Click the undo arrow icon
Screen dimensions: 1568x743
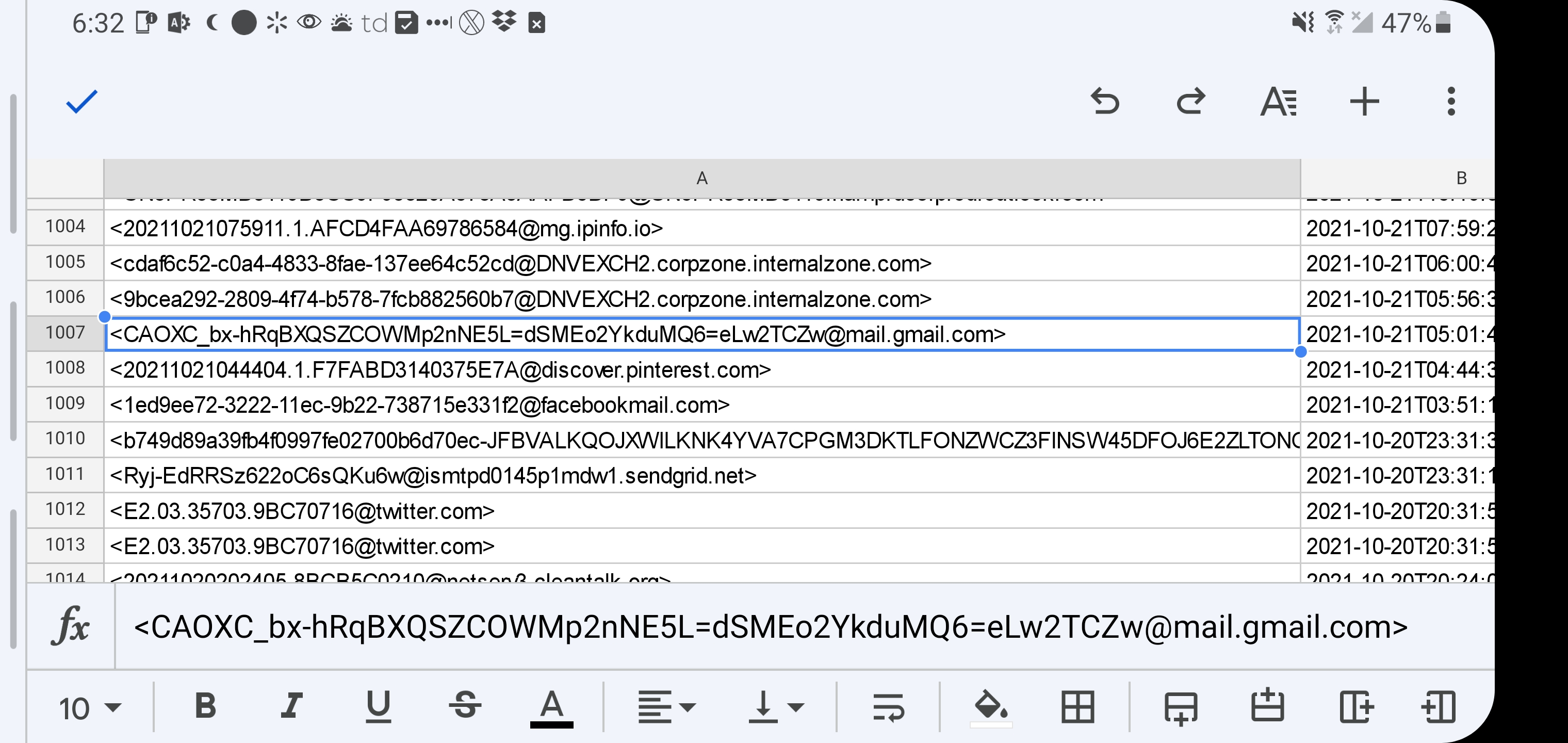(x=1104, y=102)
